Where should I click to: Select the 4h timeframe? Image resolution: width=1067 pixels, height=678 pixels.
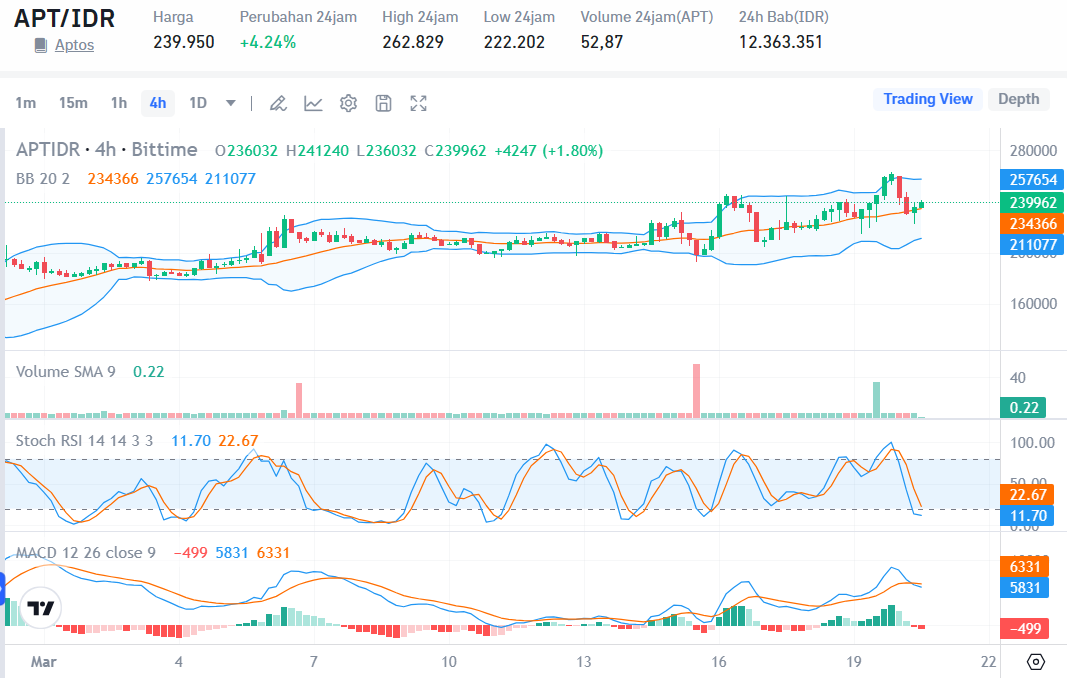pyautogui.click(x=158, y=103)
